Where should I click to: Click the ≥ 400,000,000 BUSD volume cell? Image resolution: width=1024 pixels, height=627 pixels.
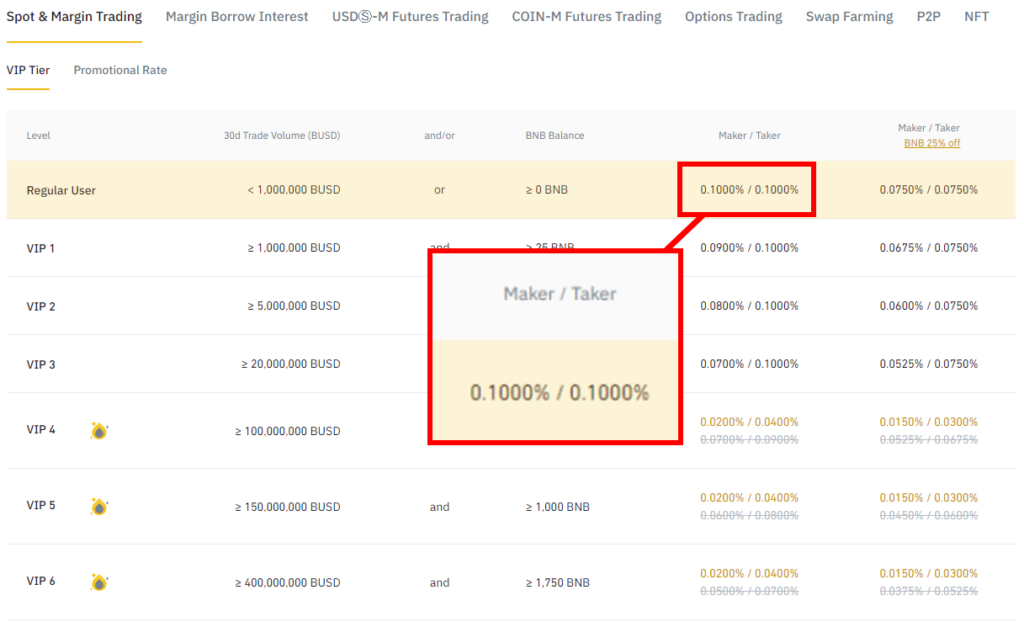coord(287,583)
